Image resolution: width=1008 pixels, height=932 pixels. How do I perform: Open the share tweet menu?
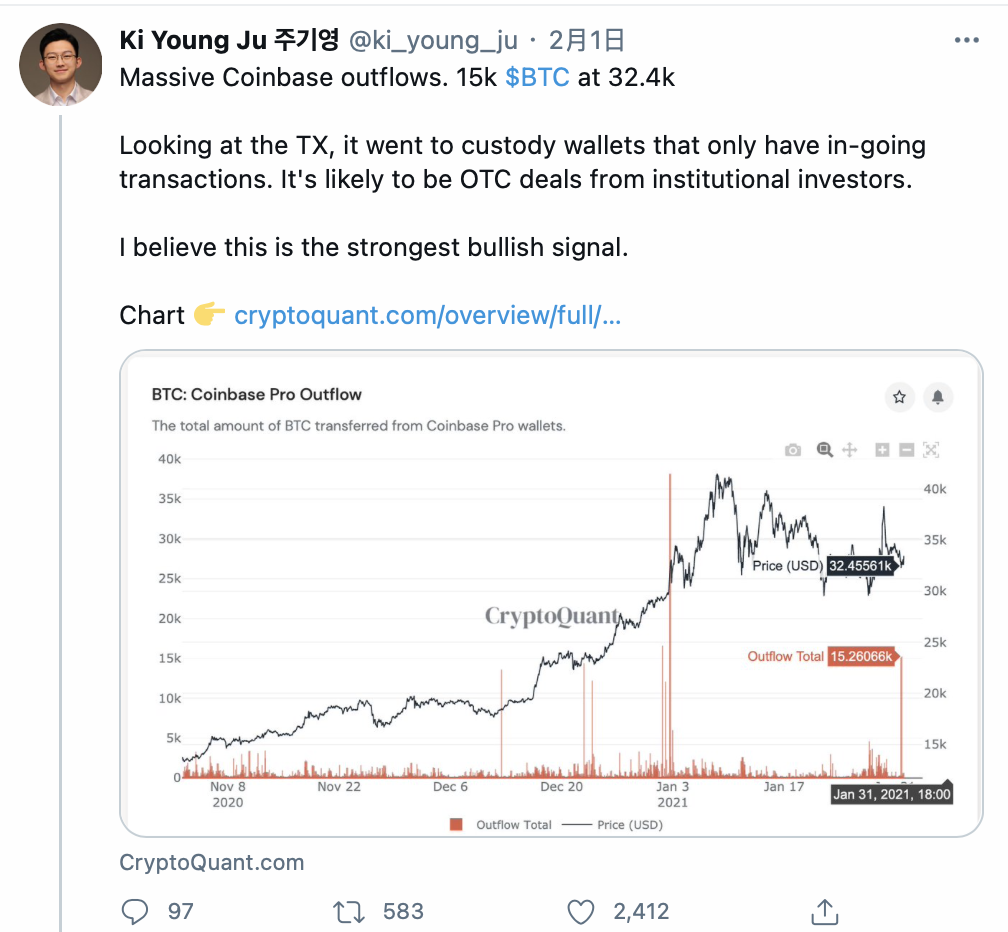pos(824,911)
